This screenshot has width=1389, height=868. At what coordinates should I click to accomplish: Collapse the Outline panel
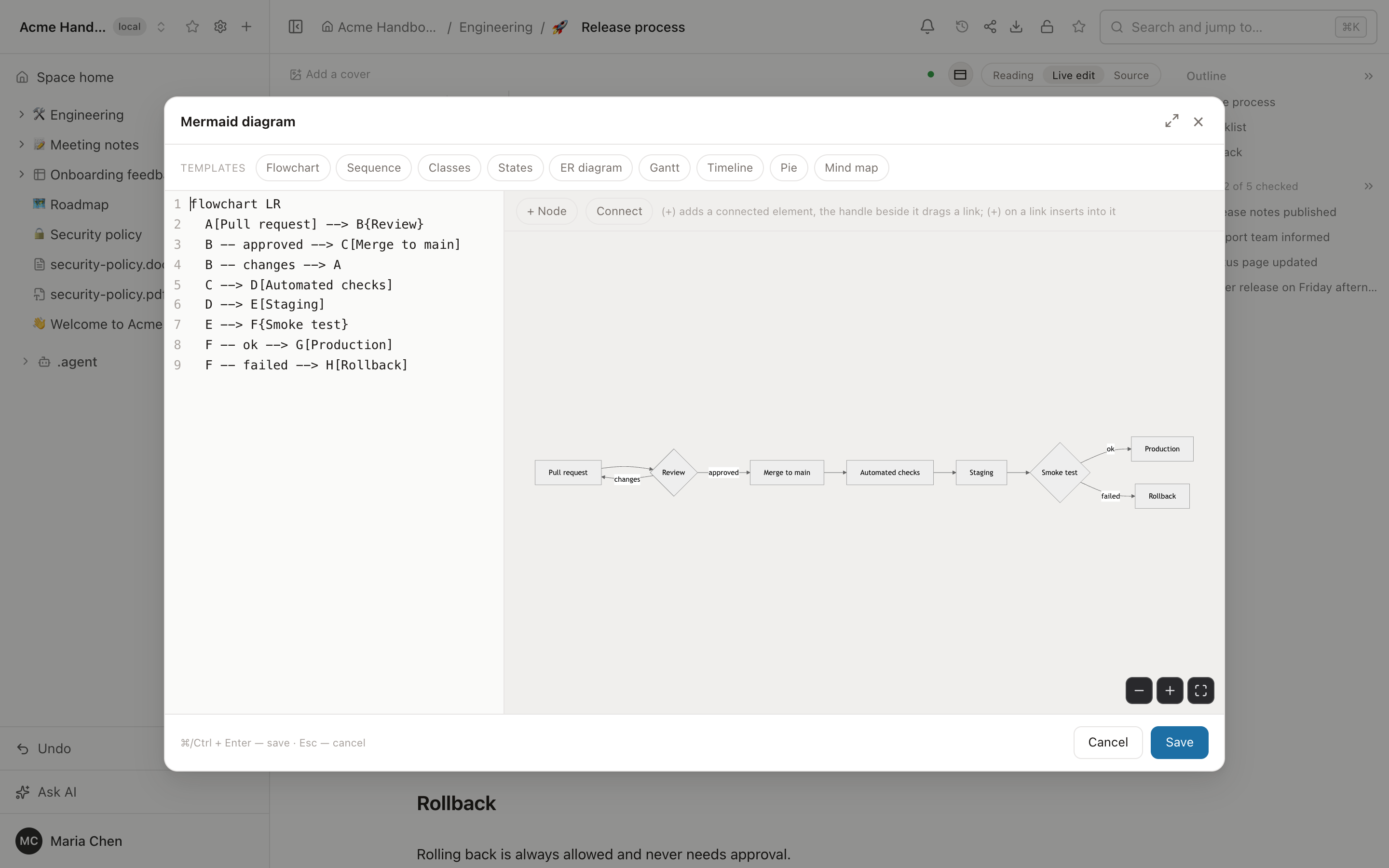1368,76
